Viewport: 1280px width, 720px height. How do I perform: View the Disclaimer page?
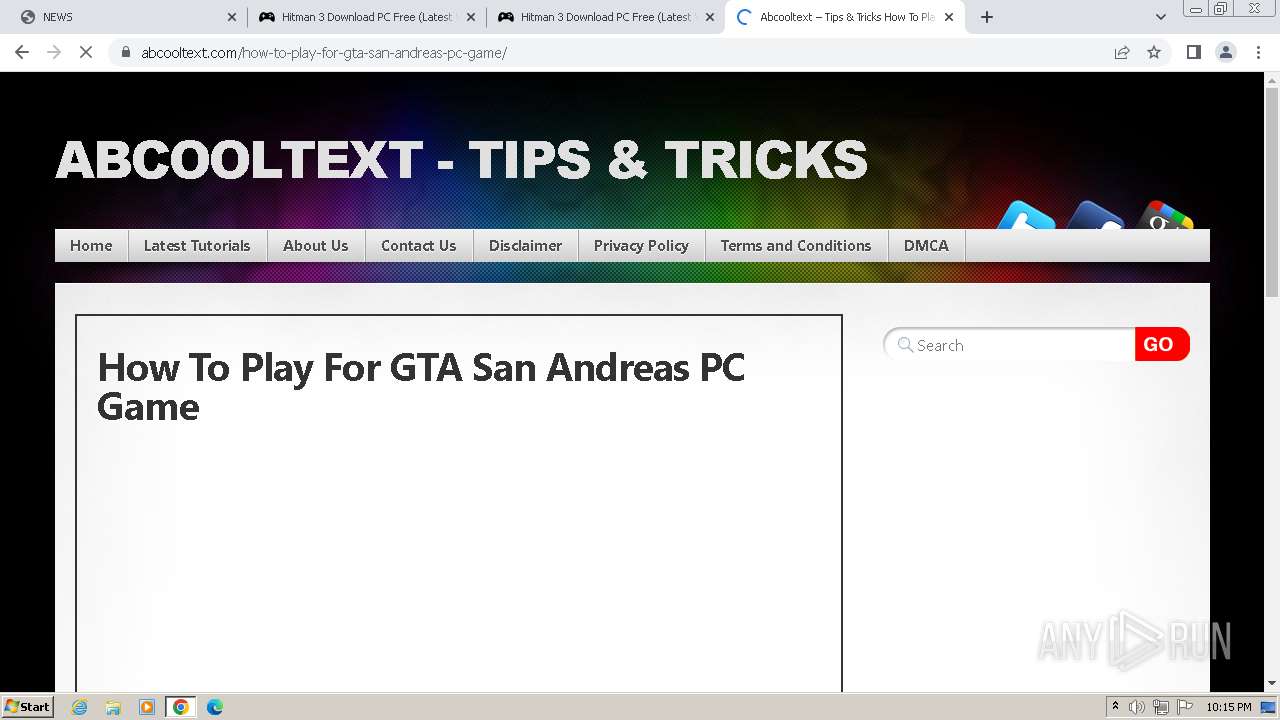[x=525, y=245]
